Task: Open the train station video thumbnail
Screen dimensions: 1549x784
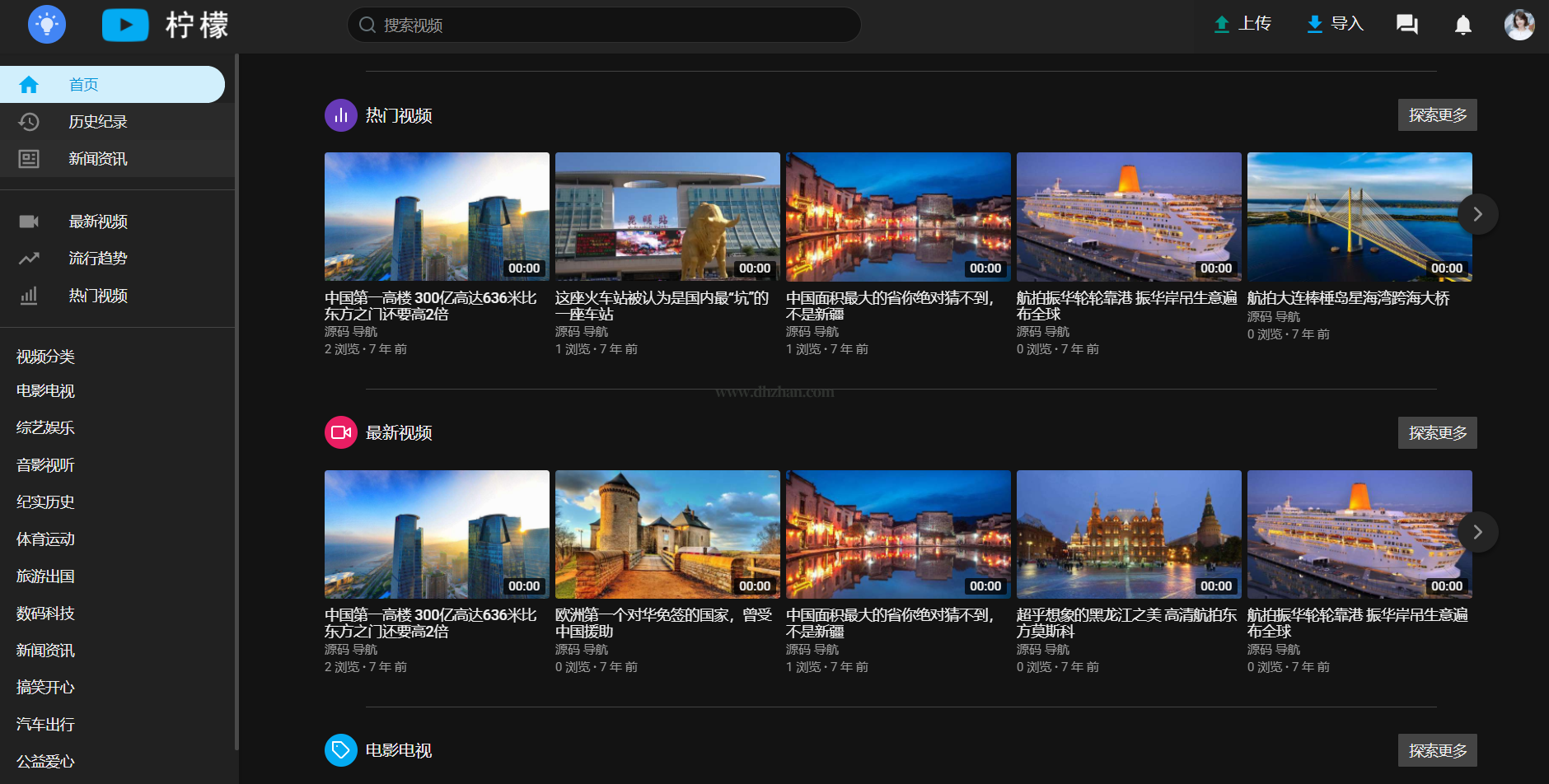Action: 667,217
